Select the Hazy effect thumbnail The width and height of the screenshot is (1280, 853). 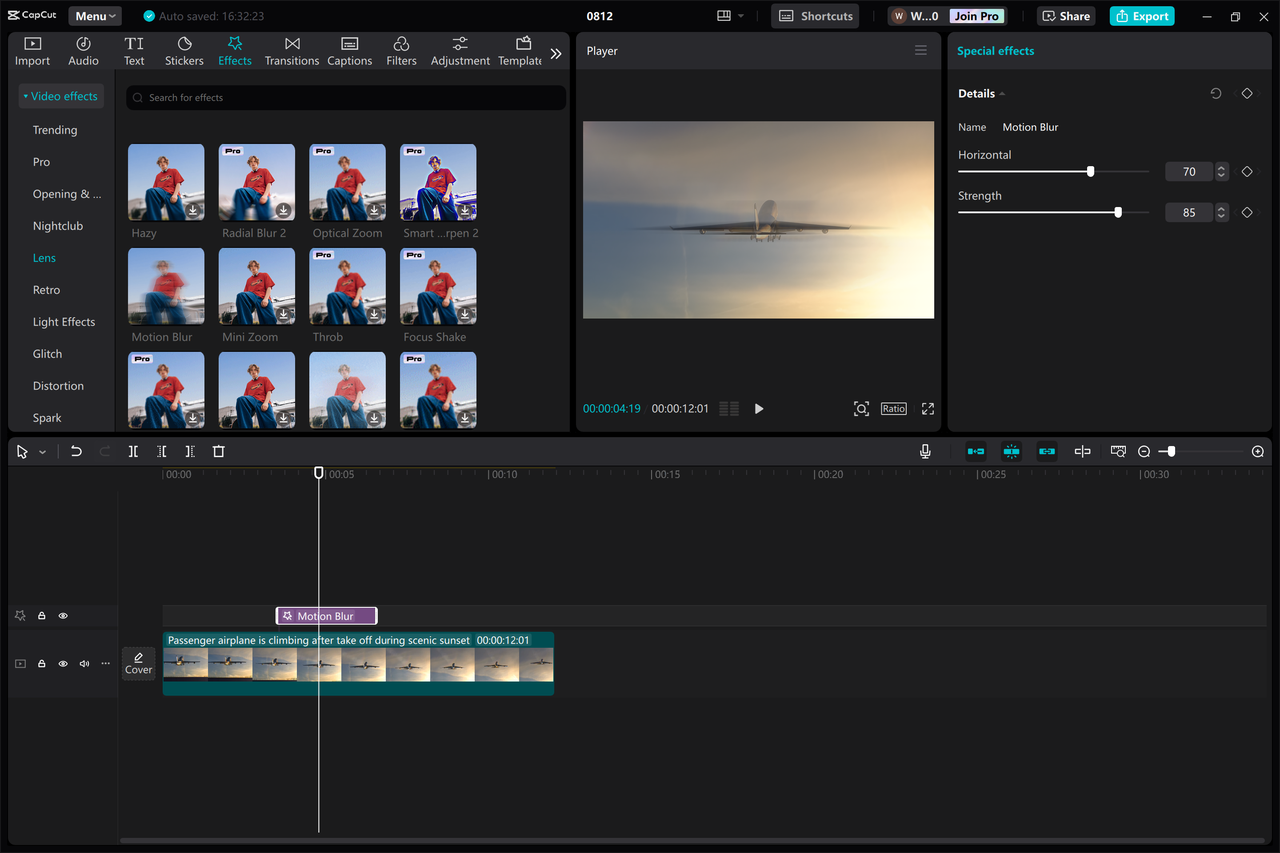pyautogui.click(x=165, y=181)
